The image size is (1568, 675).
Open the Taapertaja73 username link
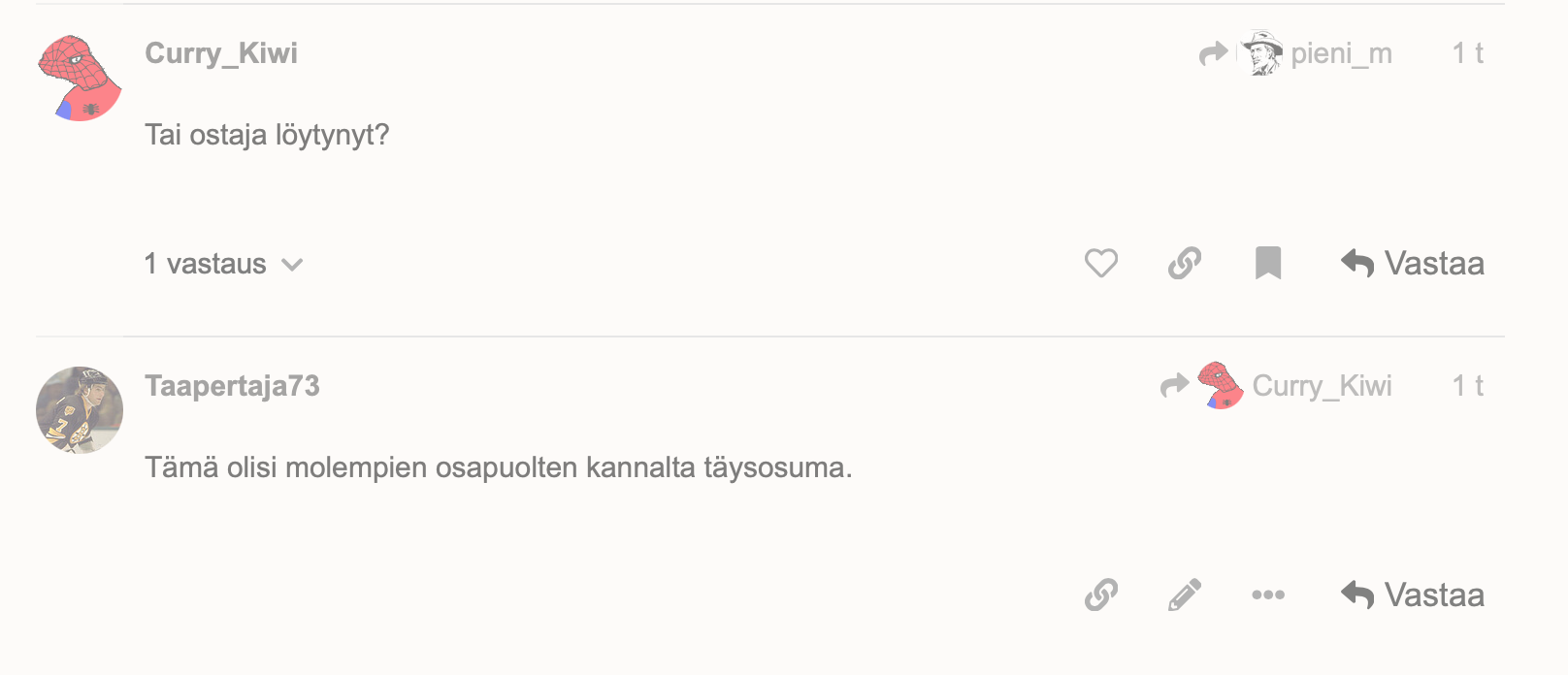coord(232,386)
